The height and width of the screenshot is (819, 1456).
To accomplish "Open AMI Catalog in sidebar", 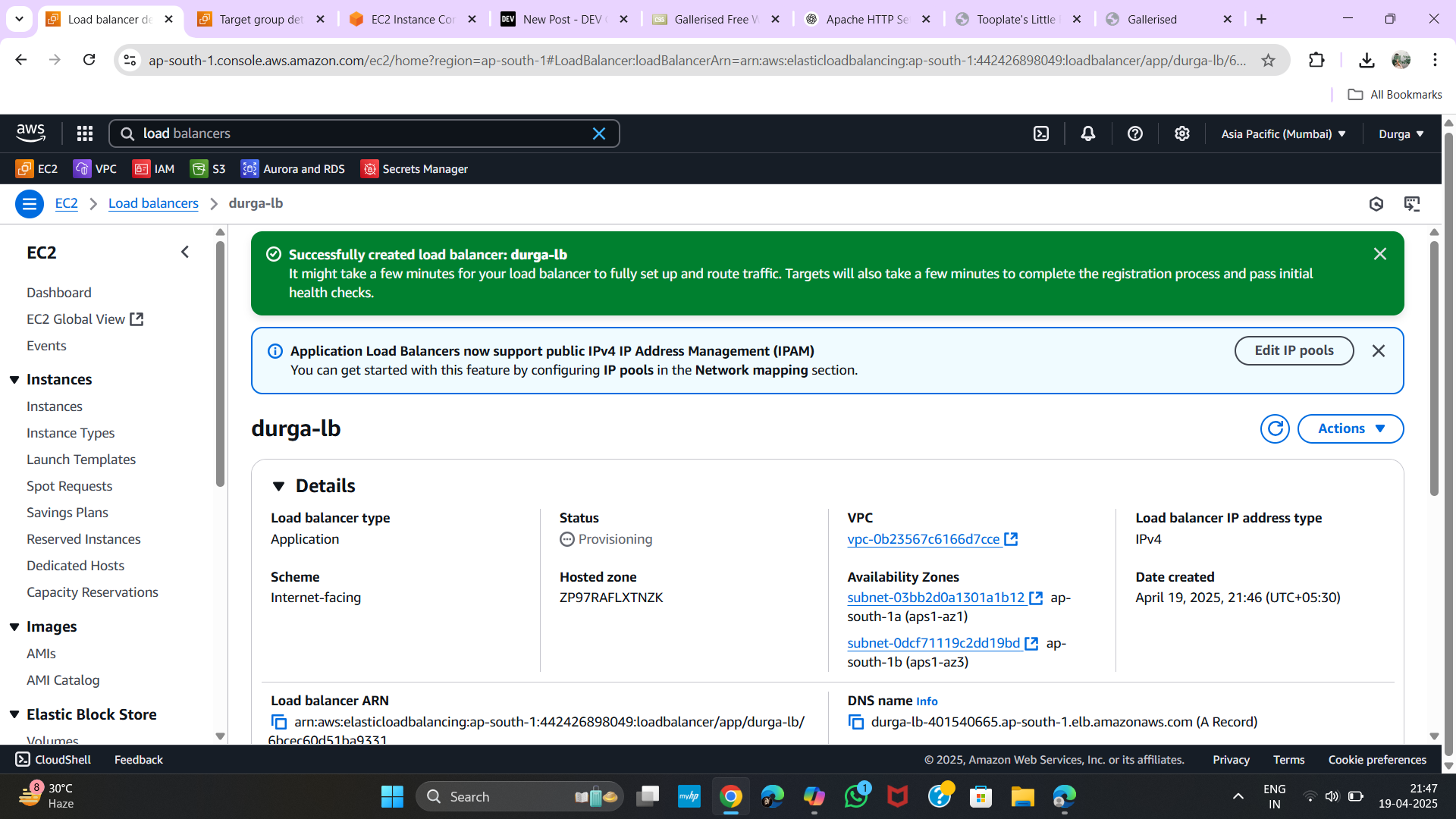I will (63, 680).
